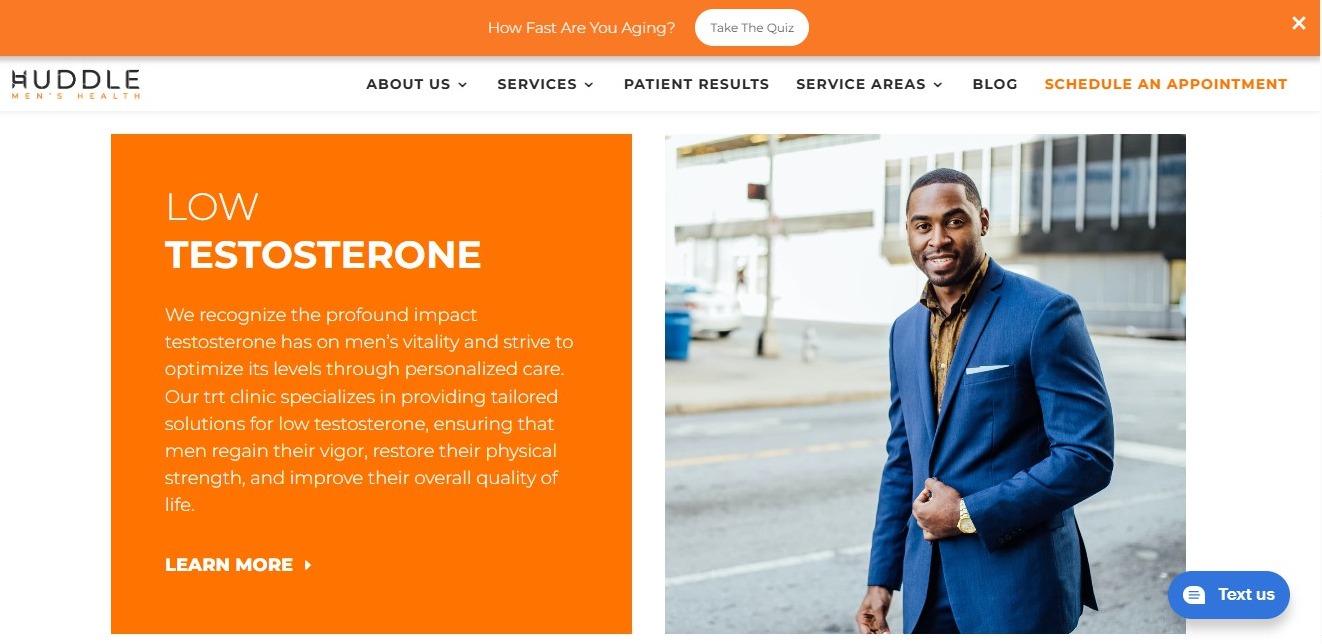Open the Patient Results page
The width and height of the screenshot is (1322, 644).
tap(696, 84)
